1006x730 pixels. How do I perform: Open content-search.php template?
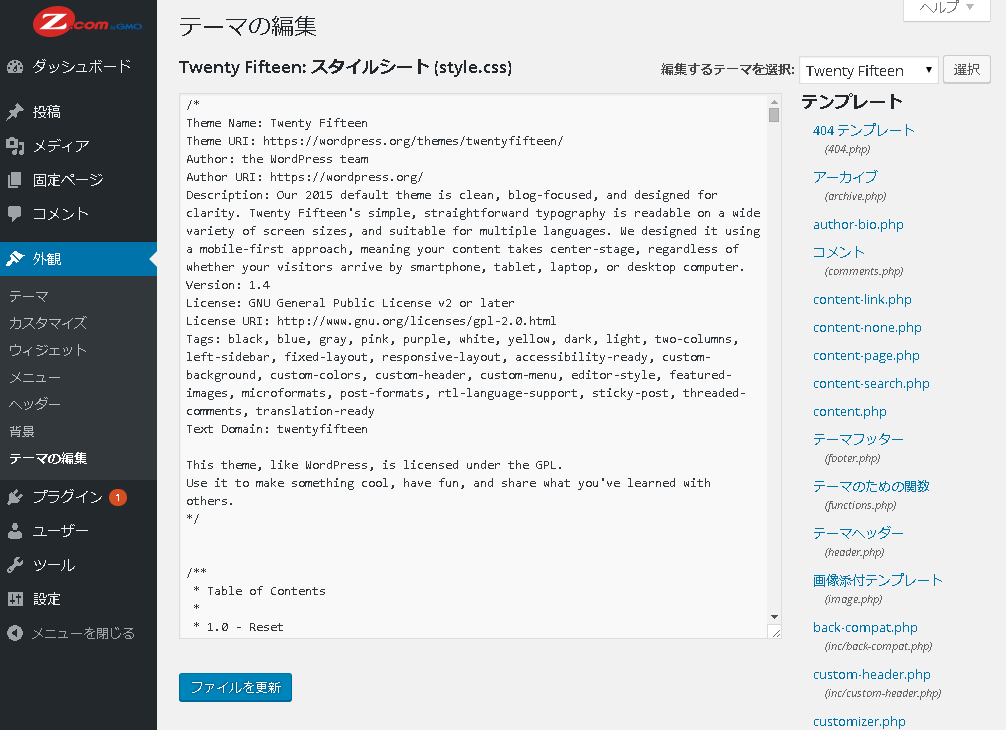click(871, 384)
